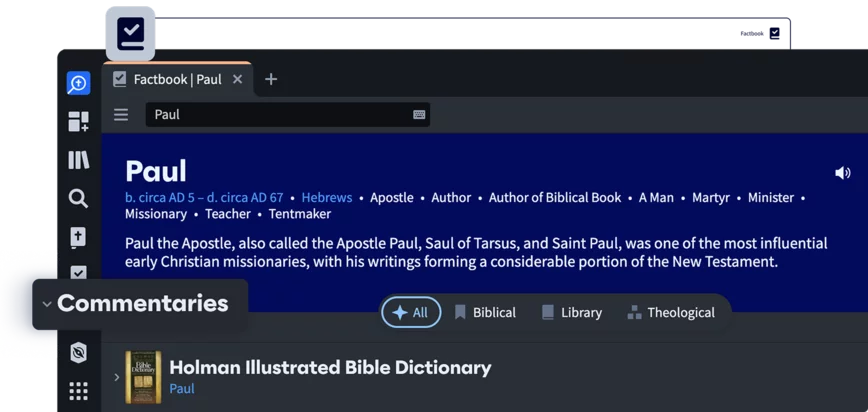Open the Paul link under Holman Dictionary
Image resolution: width=868 pixels, height=412 pixels.
click(182, 389)
